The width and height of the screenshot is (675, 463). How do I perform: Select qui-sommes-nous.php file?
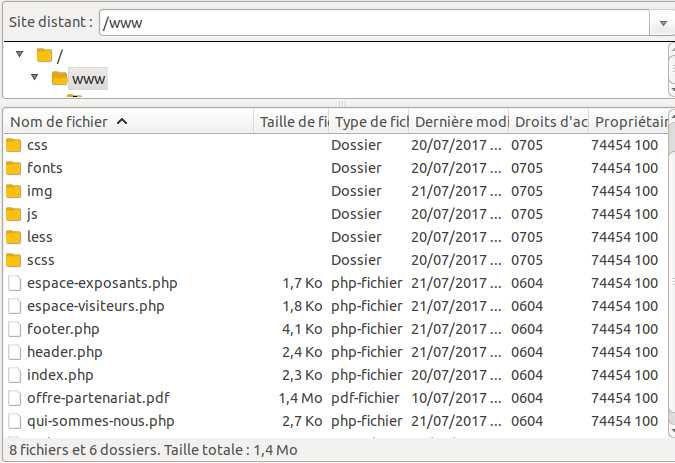[100, 421]
